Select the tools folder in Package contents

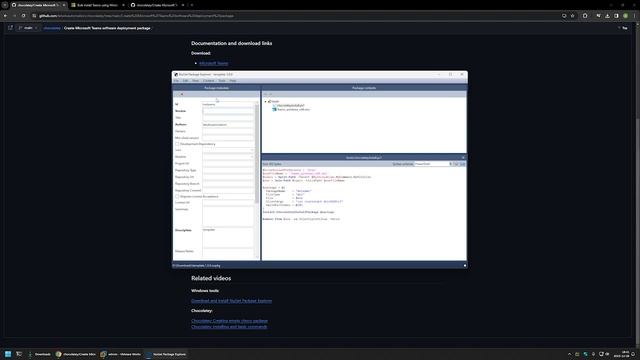pos(273,102)
